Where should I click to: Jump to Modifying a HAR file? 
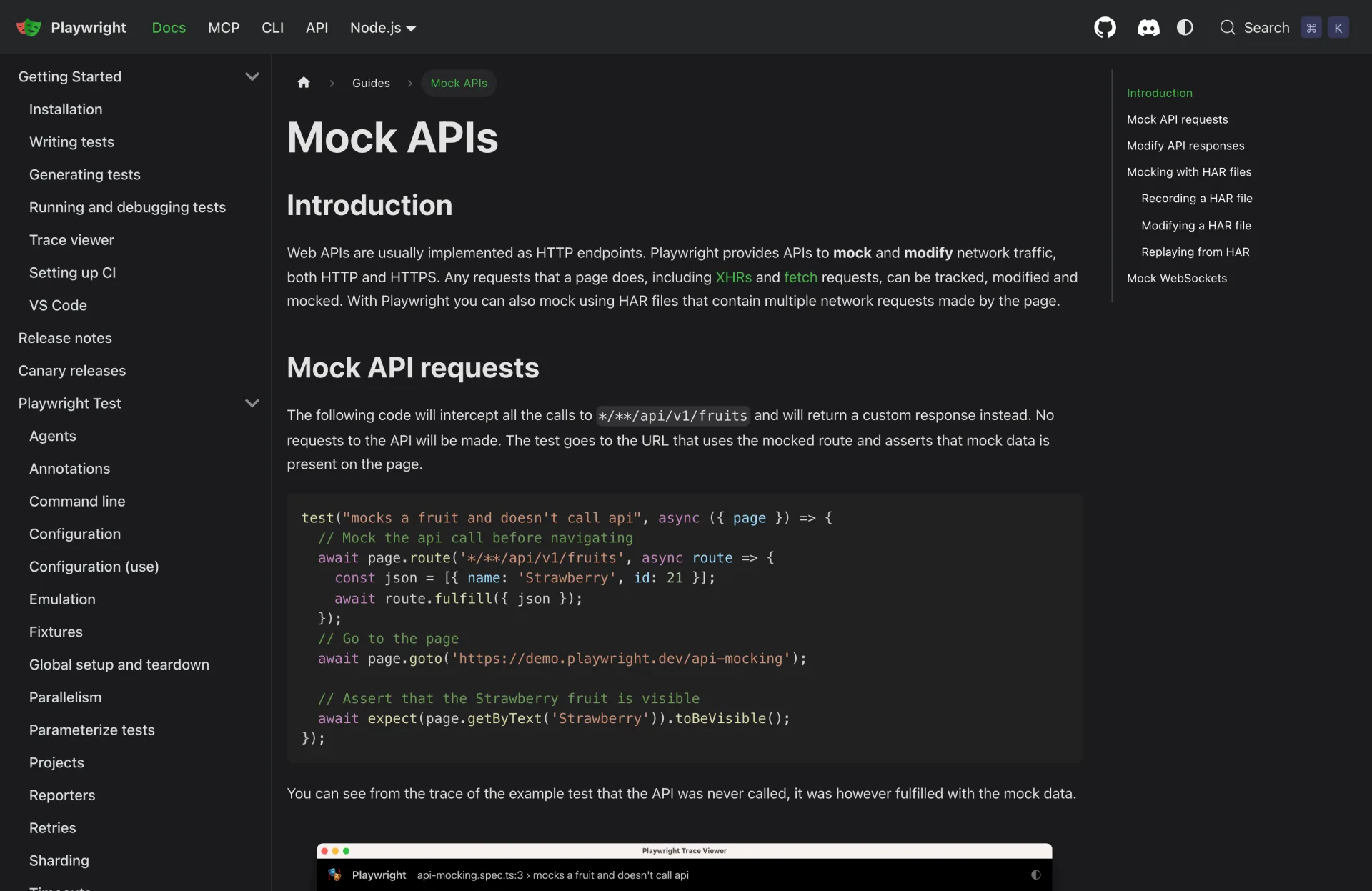(1195, 226)
